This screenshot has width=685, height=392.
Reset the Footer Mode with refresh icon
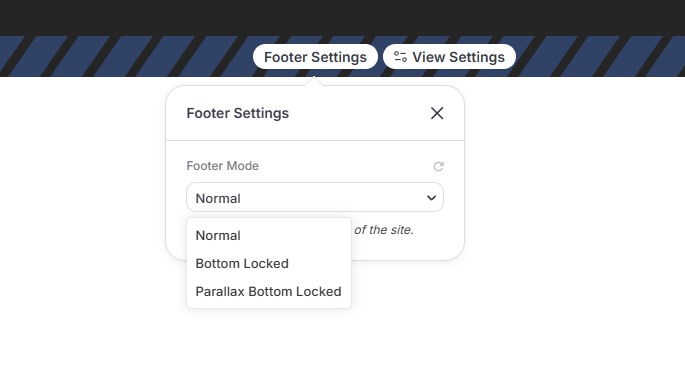click(x=438, y=166)
